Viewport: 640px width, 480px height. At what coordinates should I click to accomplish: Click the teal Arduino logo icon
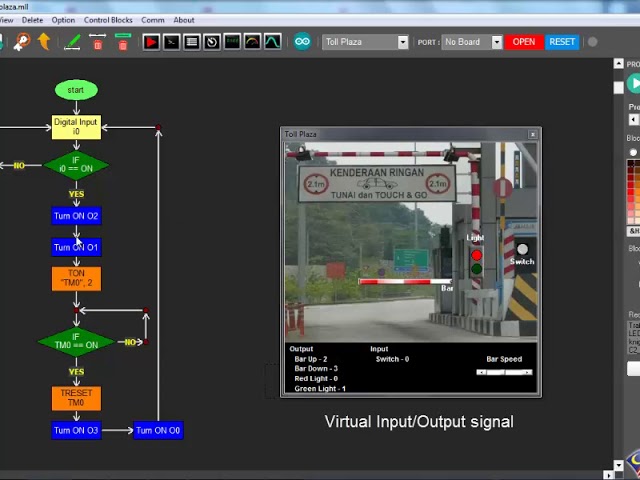pos(302,42)
